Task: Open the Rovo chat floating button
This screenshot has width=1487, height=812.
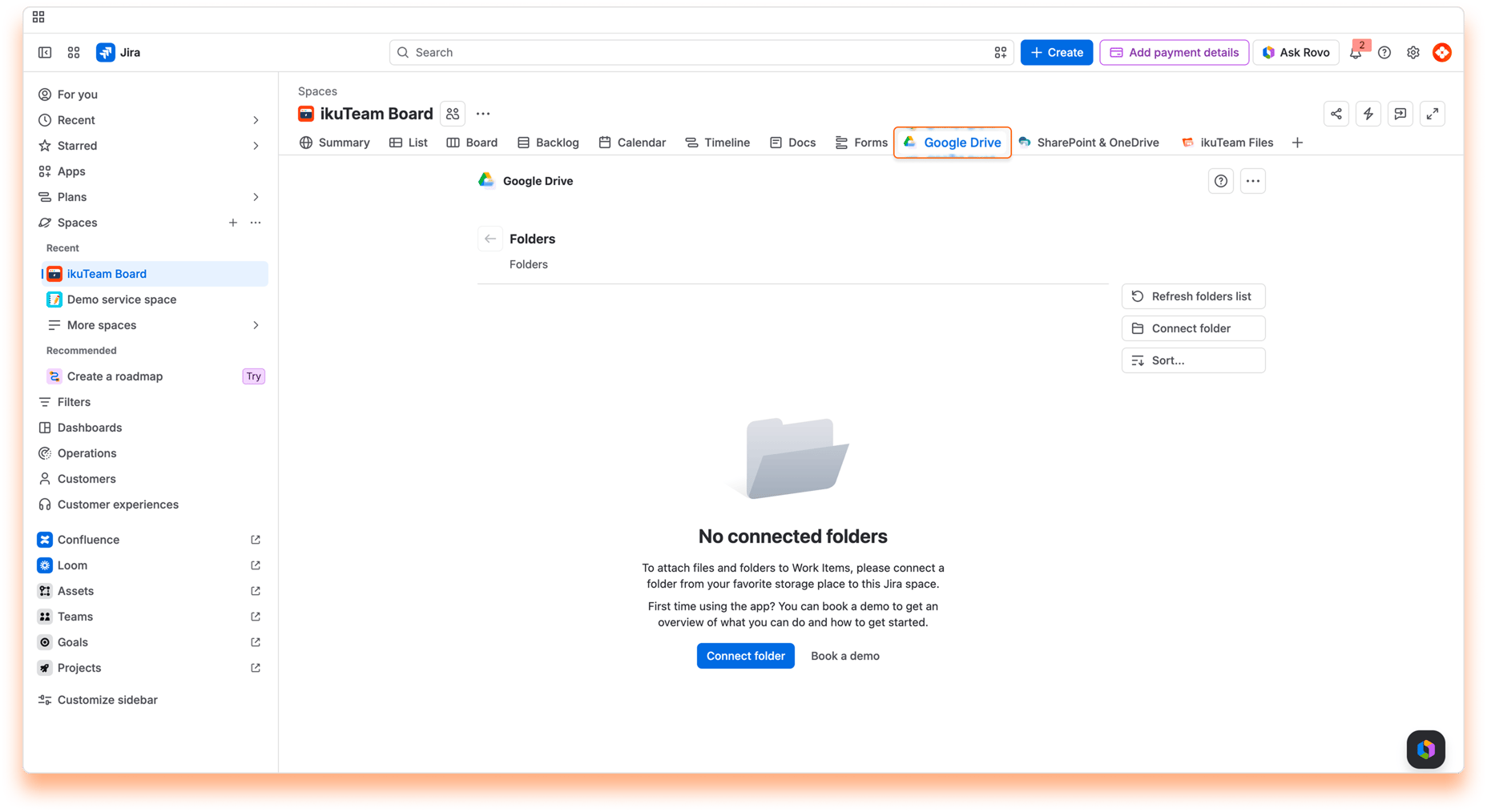Action: (x=1426, y=750)
